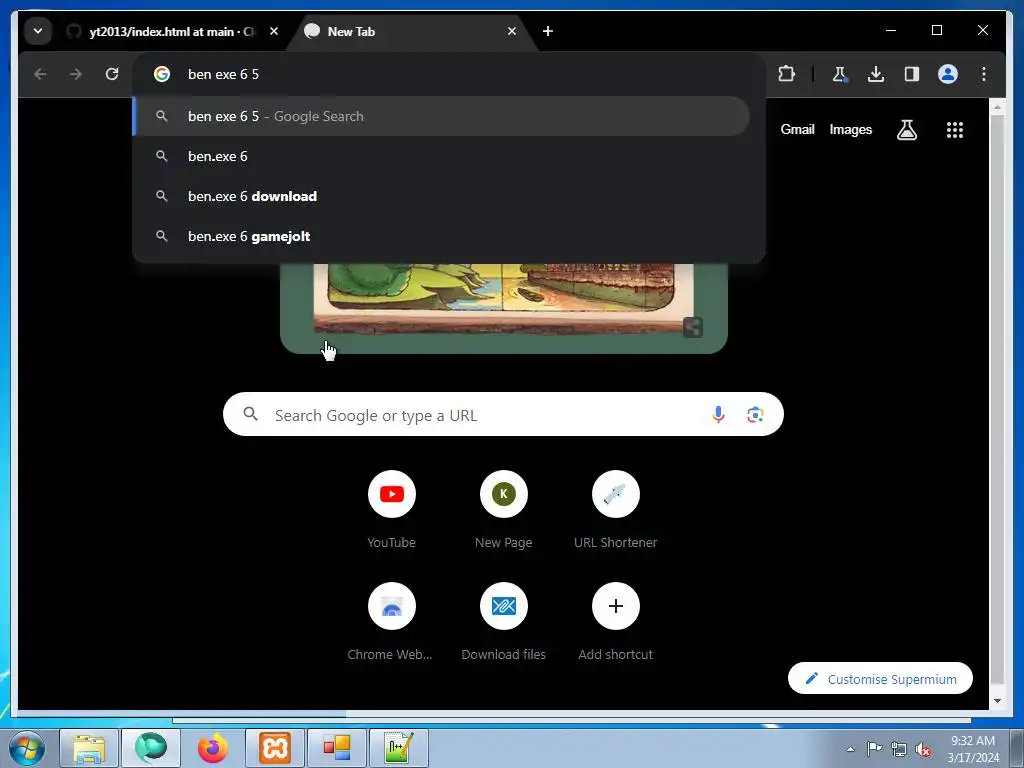Open Google Images link

850,129
